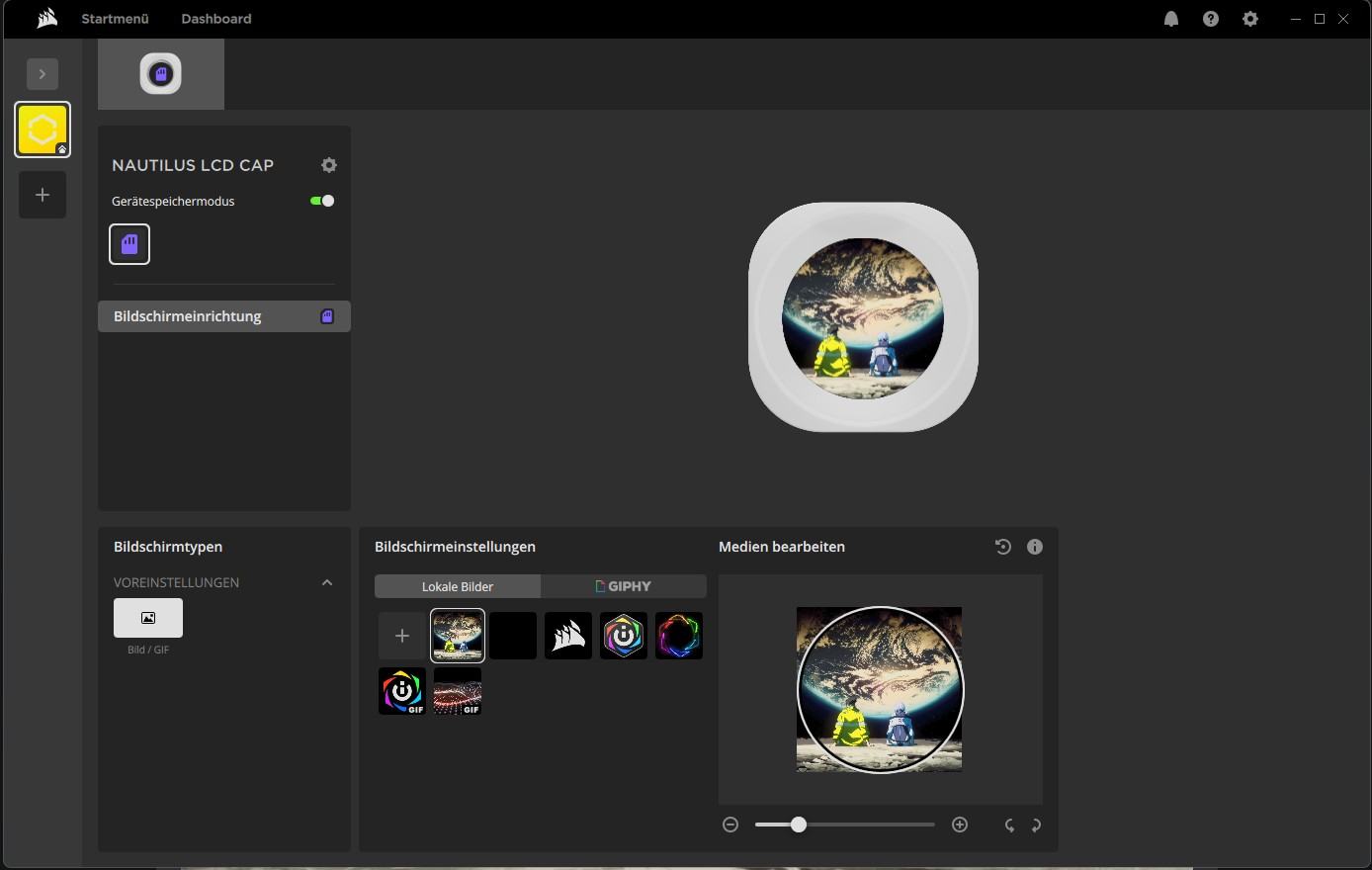Select the iCUE logo GIF thumbnail

pos(402,691)
